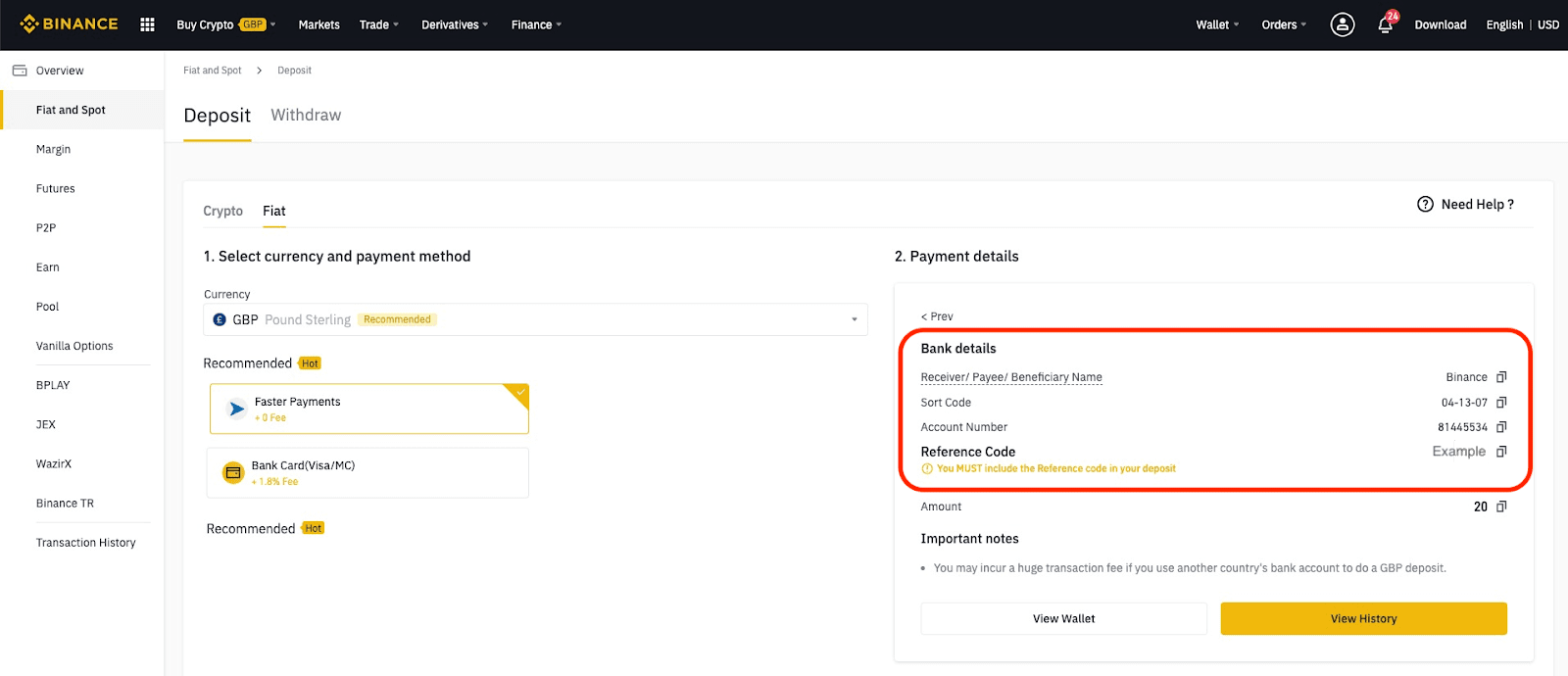
Task: Open the Markets page
Action: [x=319, y=24]
